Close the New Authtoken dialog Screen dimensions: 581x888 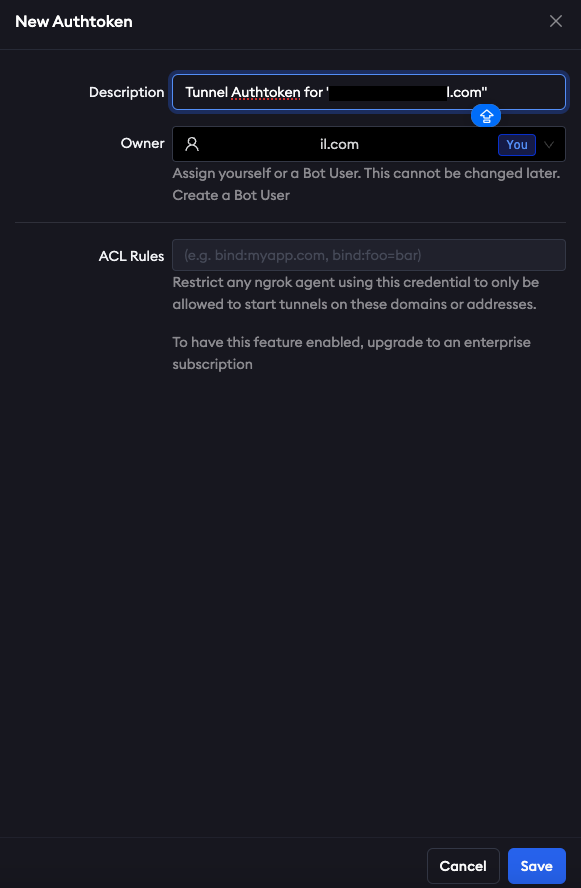(556, 21)
